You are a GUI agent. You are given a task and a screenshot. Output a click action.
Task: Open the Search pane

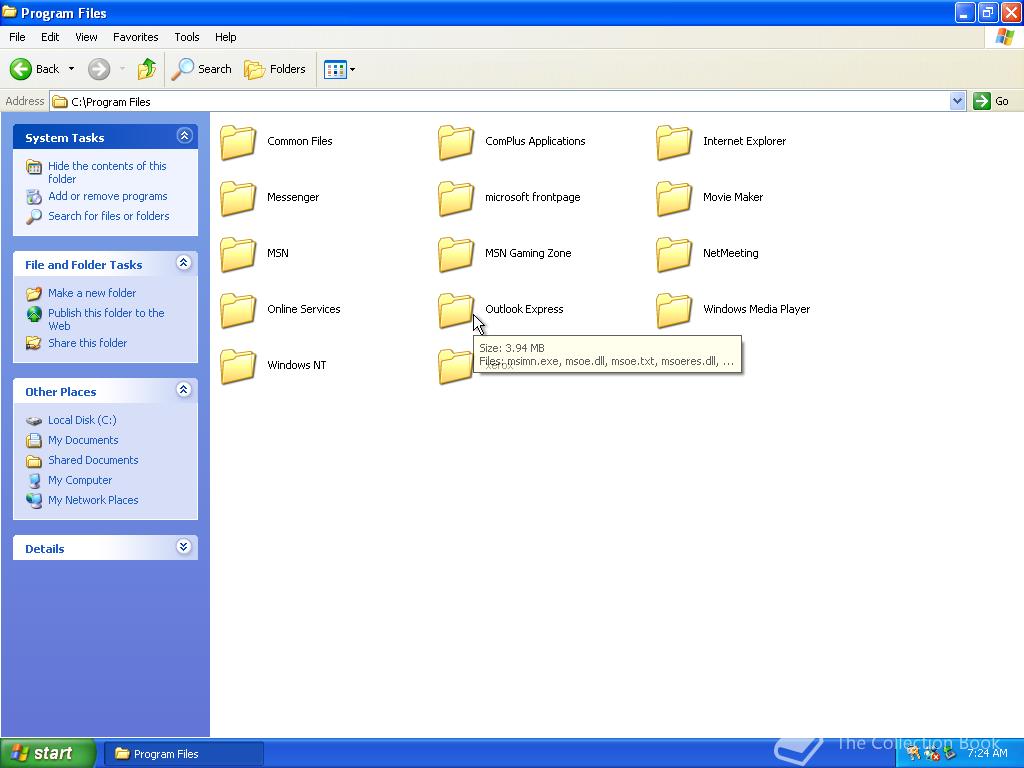201,69
